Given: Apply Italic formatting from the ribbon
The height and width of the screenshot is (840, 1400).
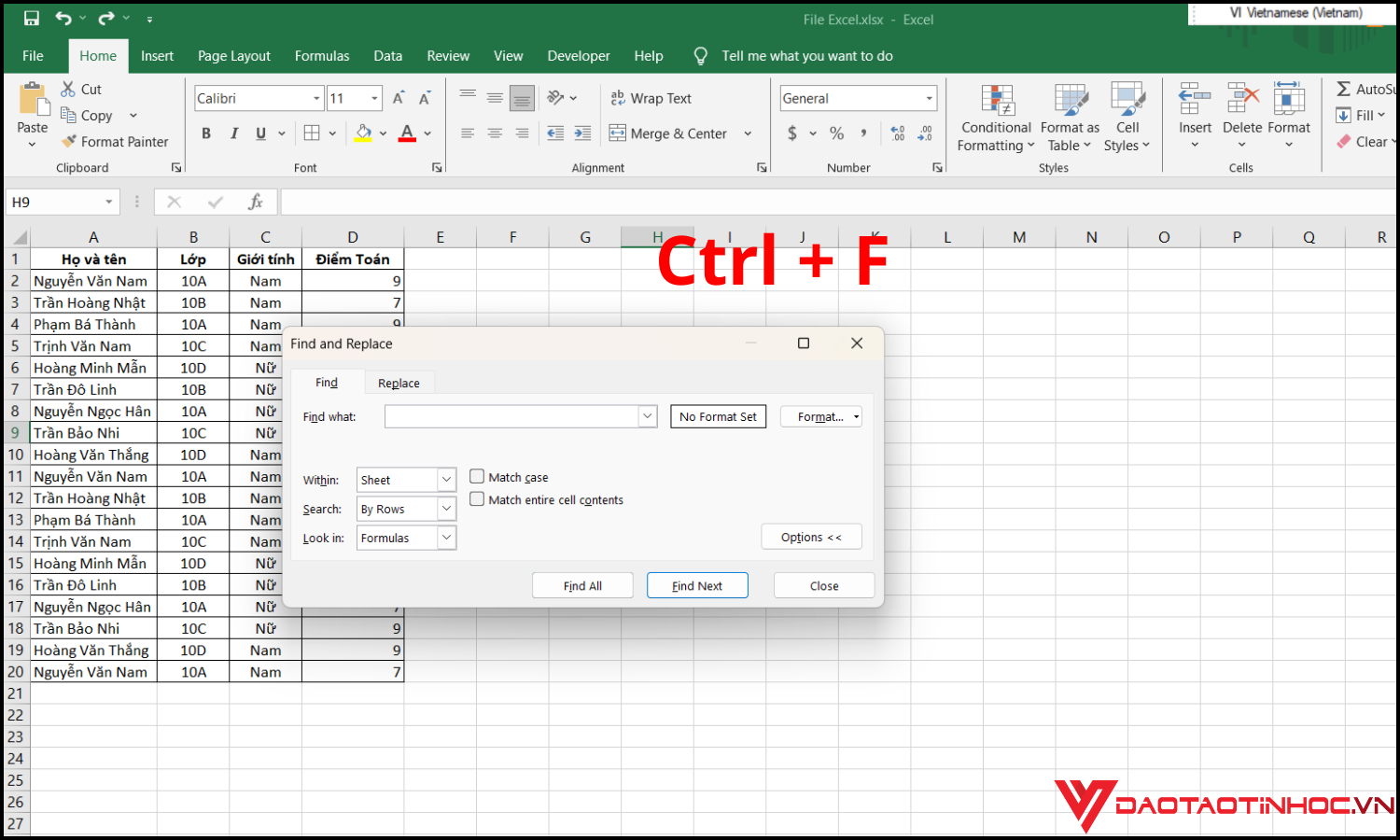Looking at the screenshot, I should pos(233,133).
